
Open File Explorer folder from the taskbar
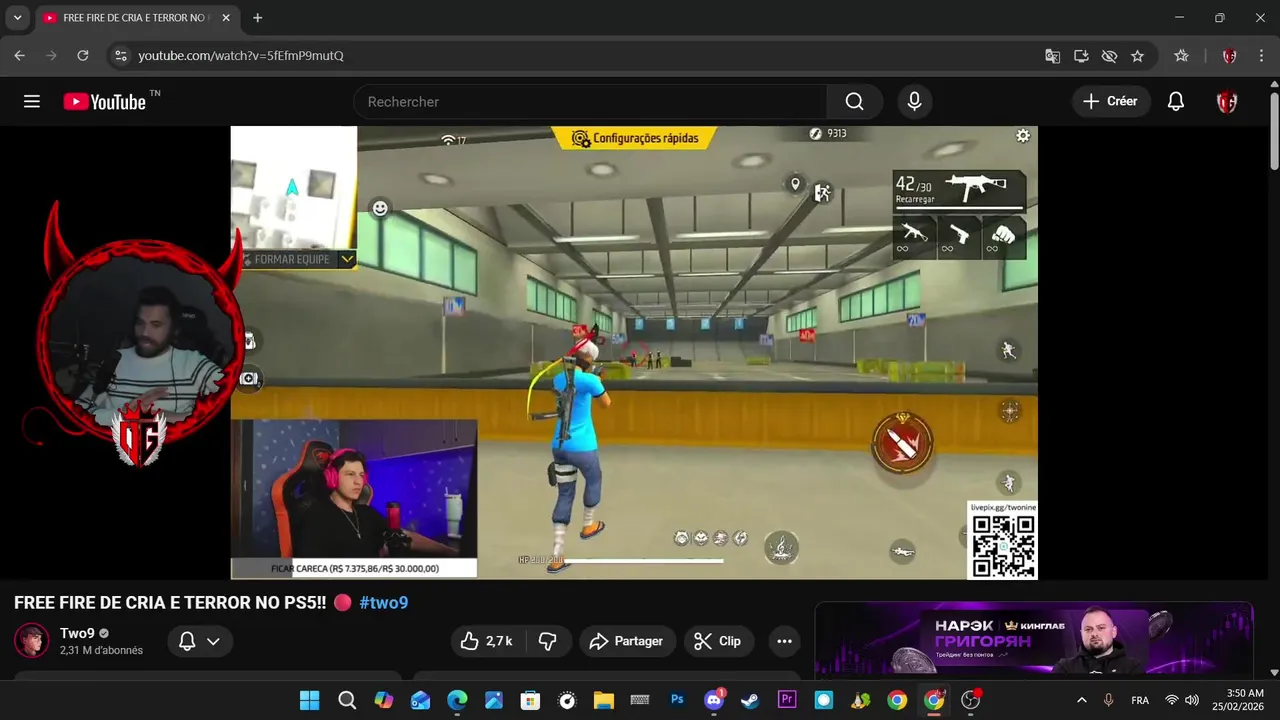click(603, 700)
